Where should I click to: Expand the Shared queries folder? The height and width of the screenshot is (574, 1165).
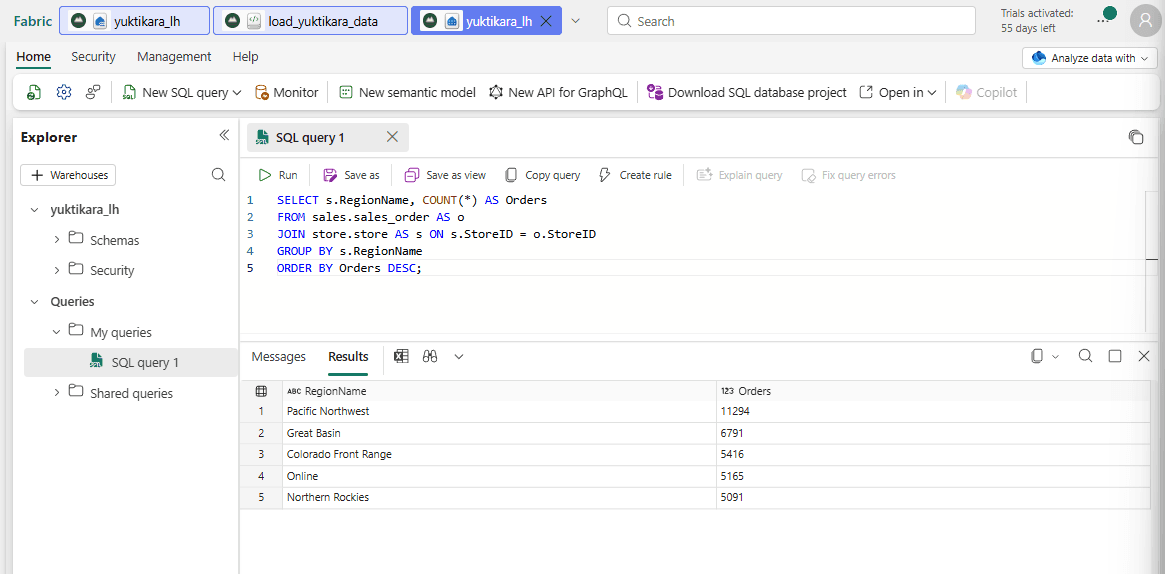[57, 392]
